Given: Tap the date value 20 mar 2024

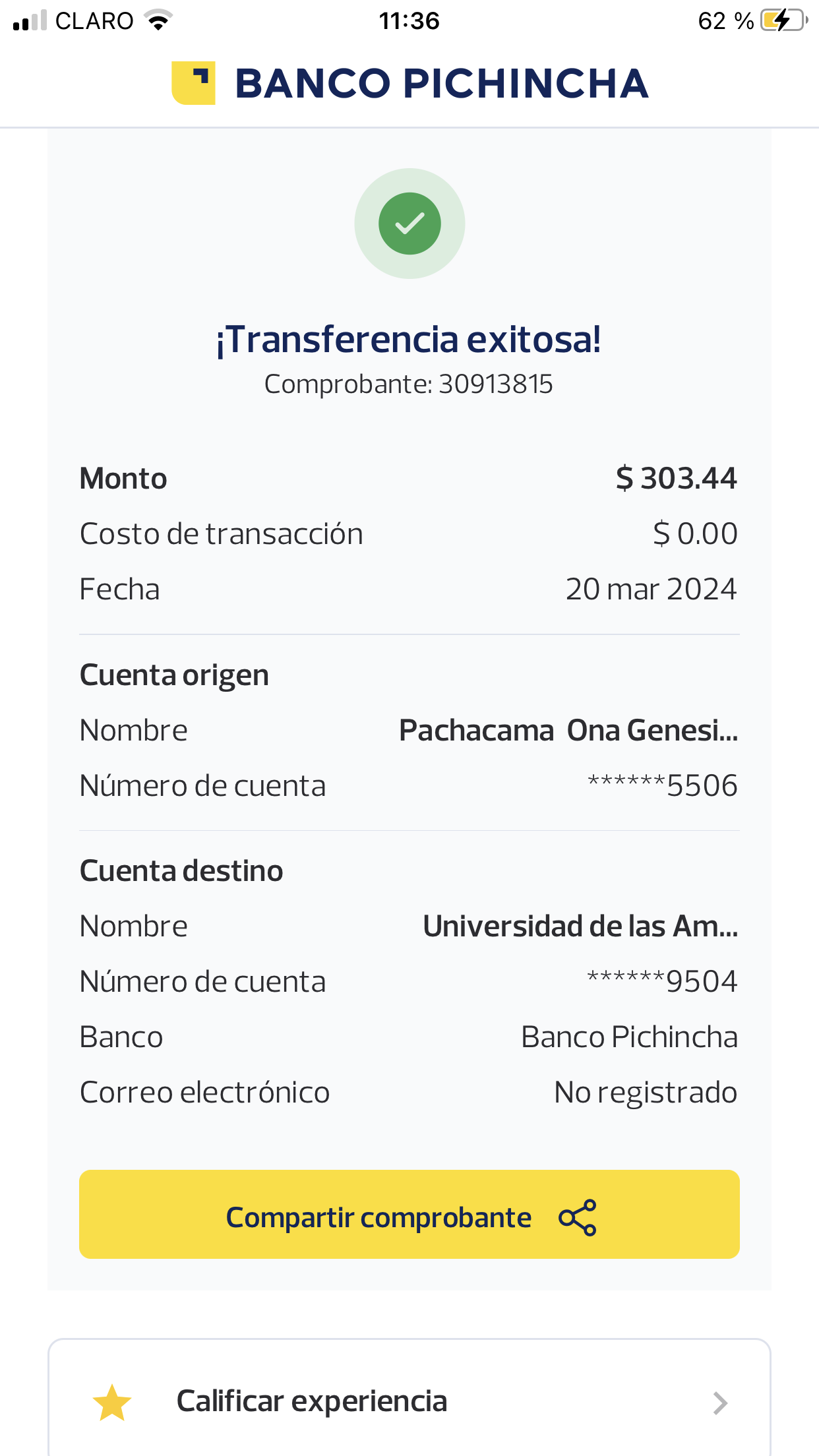Looking at the screenshot, I should 651,589.
